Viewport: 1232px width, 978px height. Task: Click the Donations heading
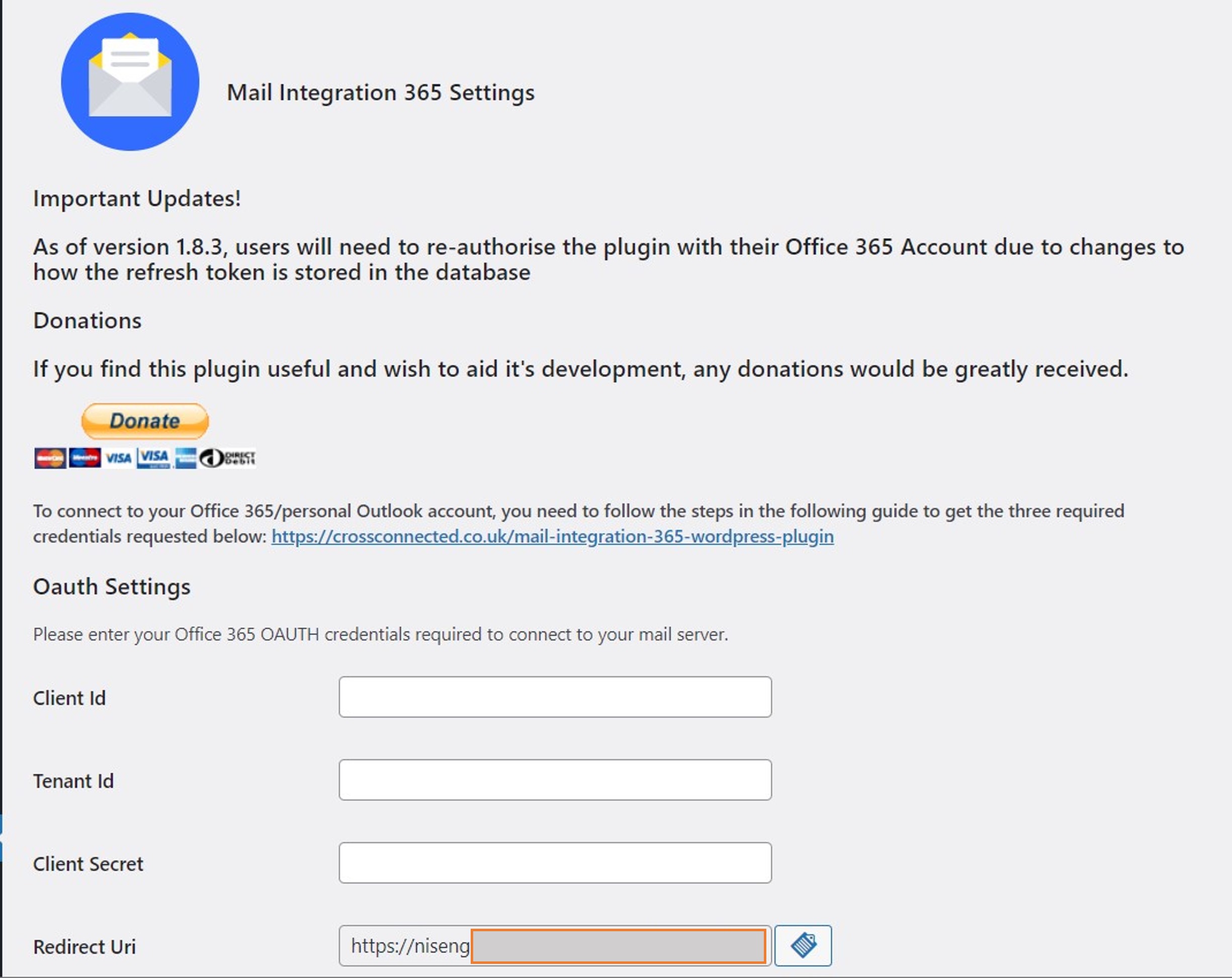tap(87, 320)
